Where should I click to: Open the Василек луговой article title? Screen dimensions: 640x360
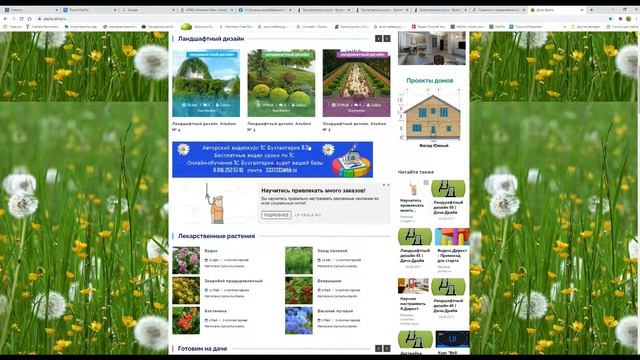click(x=335, y=311)
